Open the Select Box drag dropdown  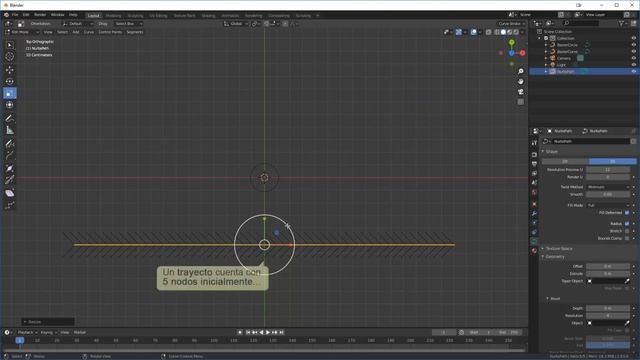[129, 24]
